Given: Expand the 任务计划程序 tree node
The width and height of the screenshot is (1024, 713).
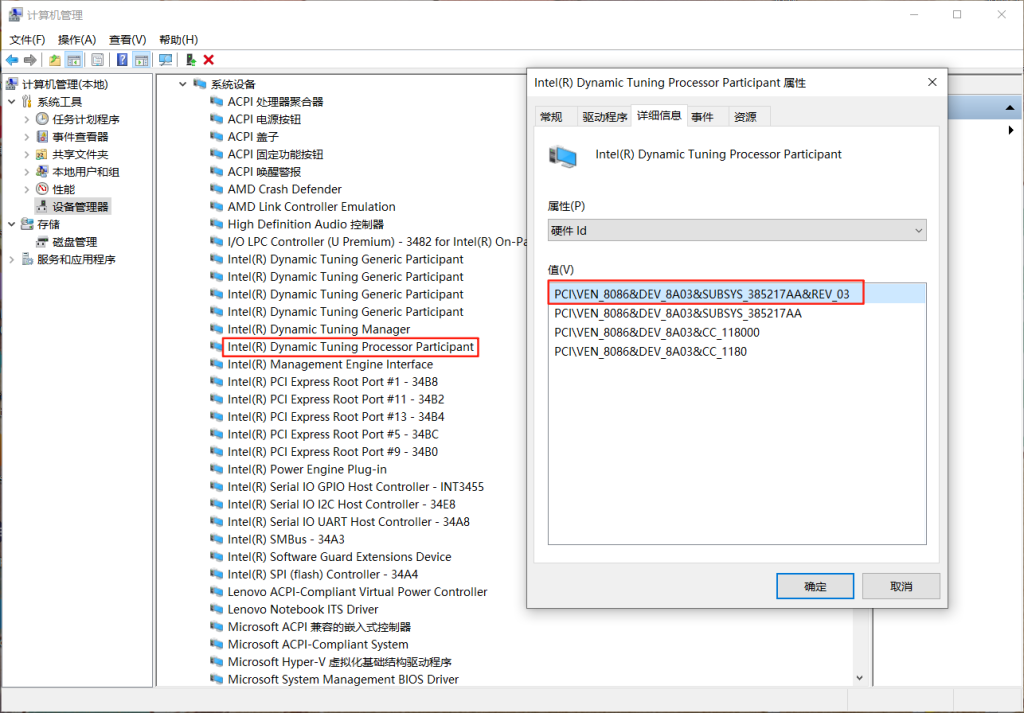Looking at the screenshot, I should (x=27, y=119).
